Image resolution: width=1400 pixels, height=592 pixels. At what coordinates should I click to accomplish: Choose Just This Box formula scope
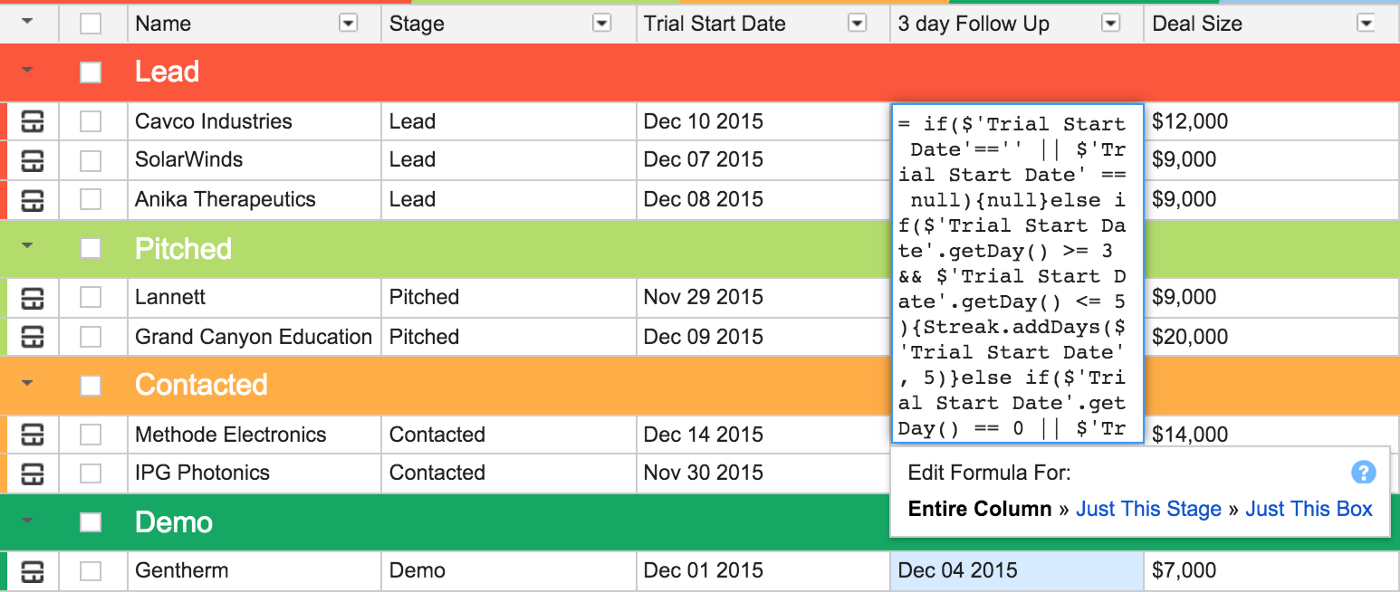coord(1309,509)
